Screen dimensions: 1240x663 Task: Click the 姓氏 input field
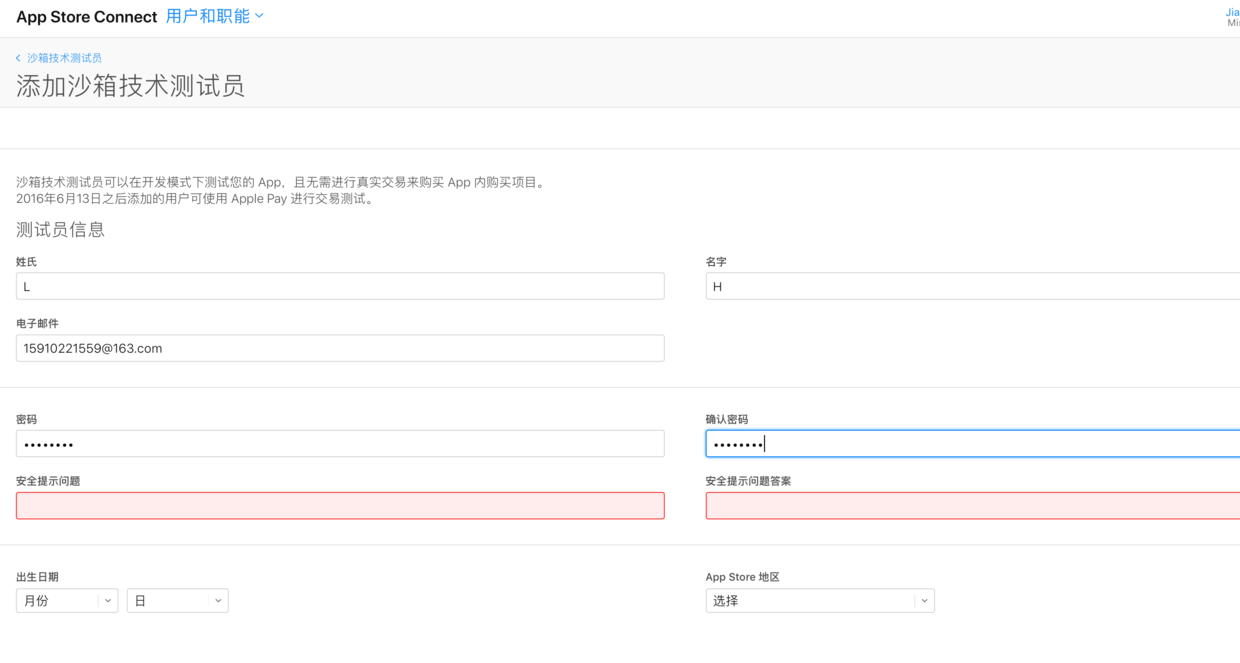340,286
